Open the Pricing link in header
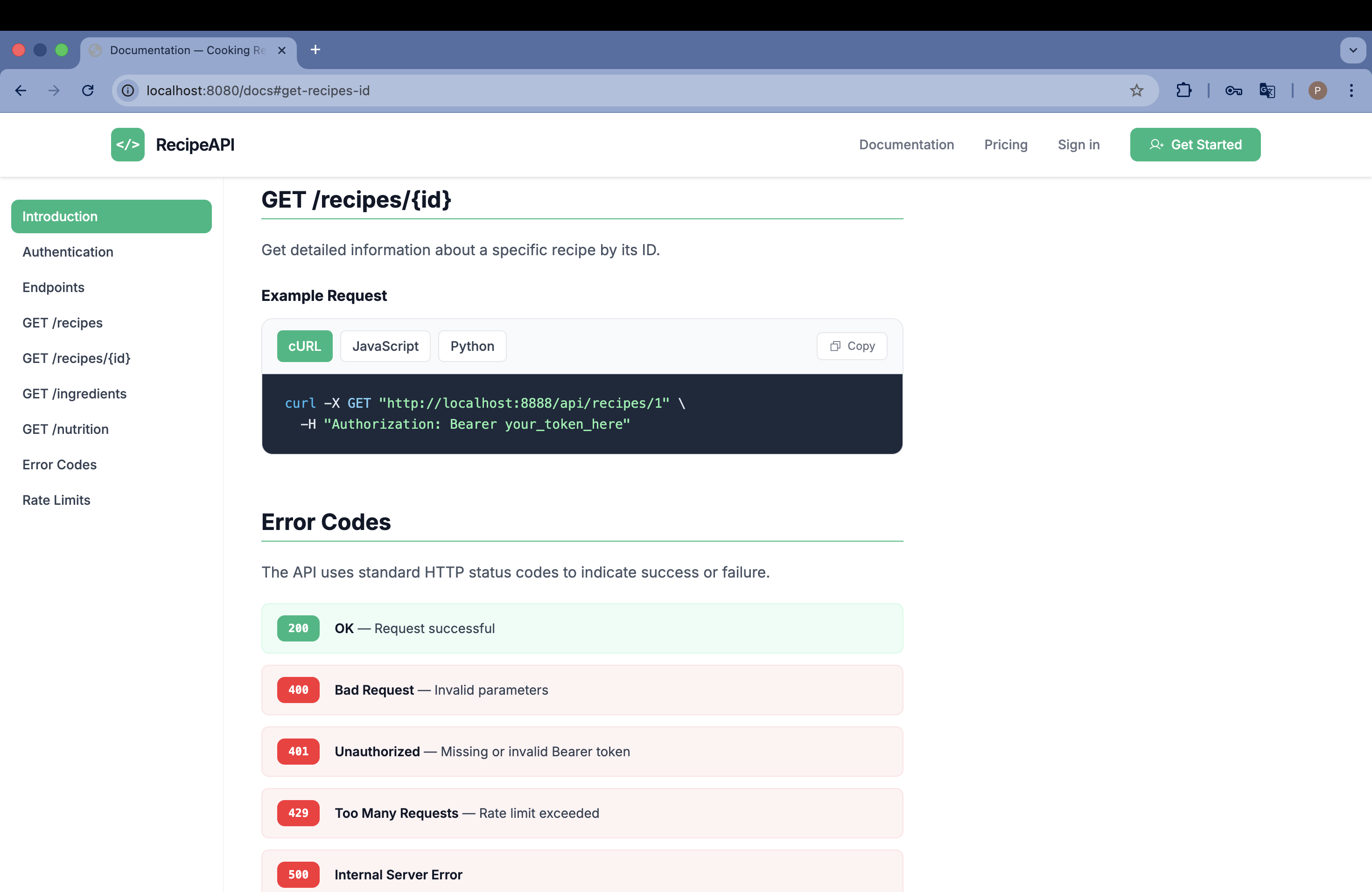The image size is (1372, 892). point(1005,145)
